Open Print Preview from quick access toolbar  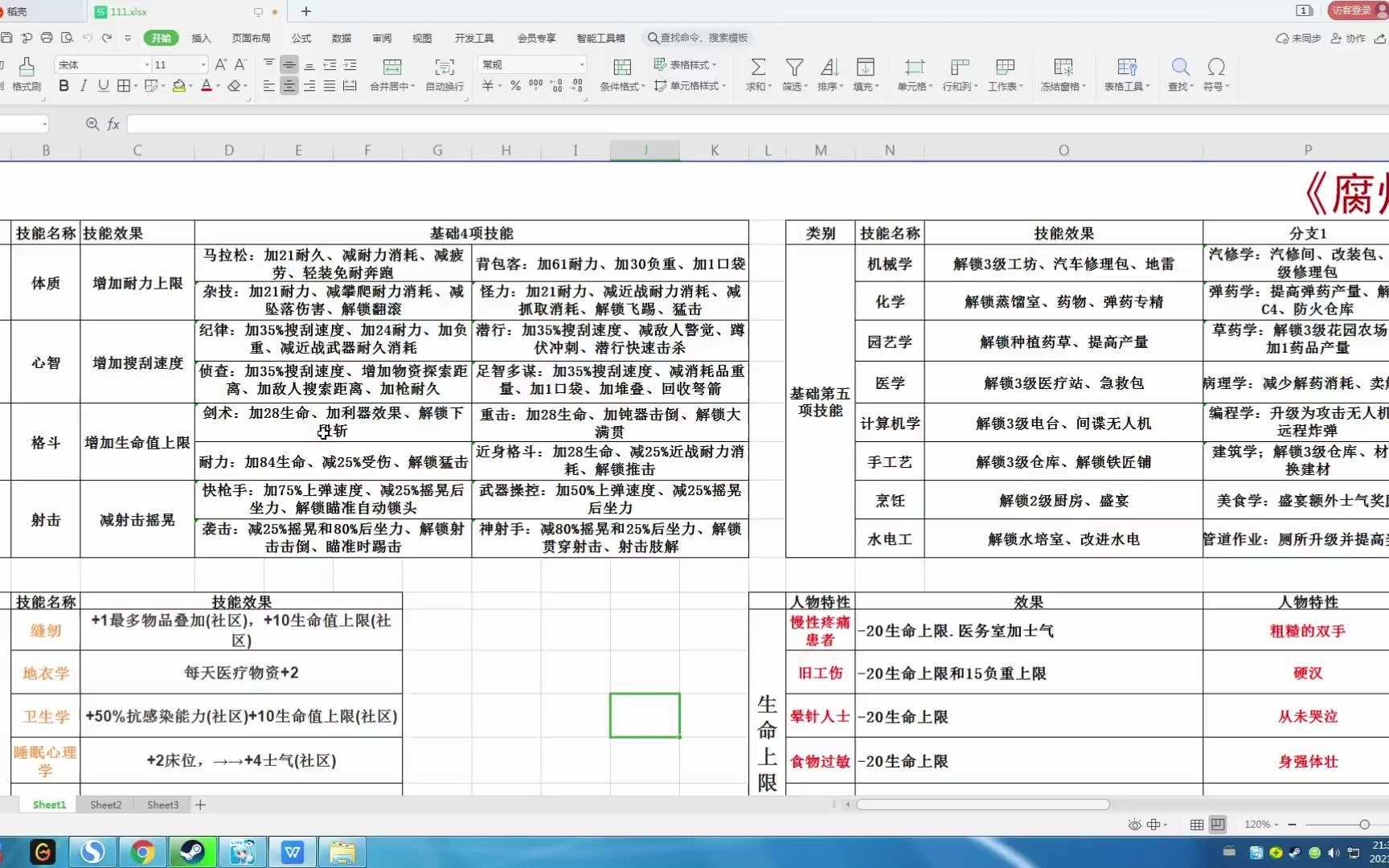click(67, 38)
